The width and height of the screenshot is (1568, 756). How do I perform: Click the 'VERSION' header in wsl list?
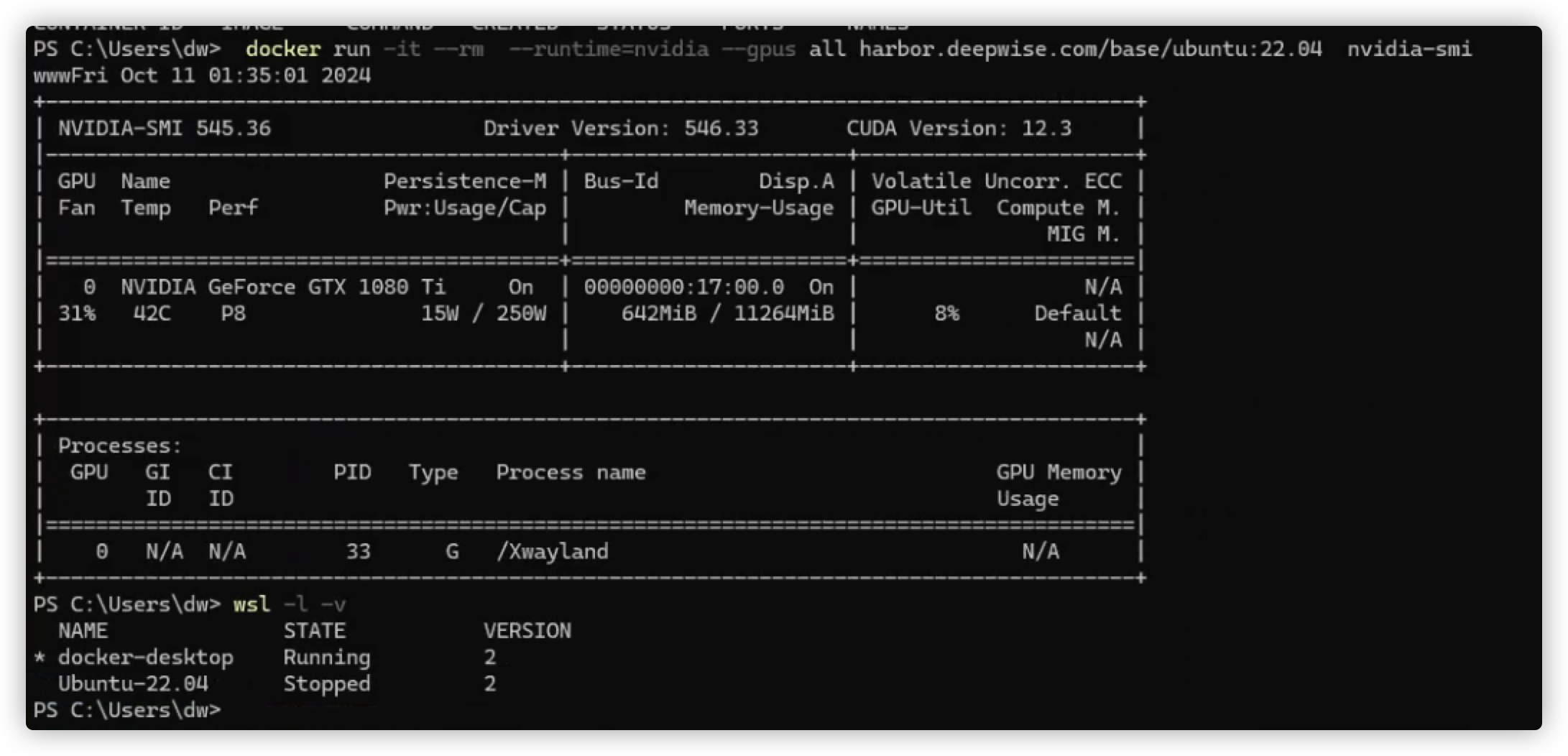coord(527,632)
